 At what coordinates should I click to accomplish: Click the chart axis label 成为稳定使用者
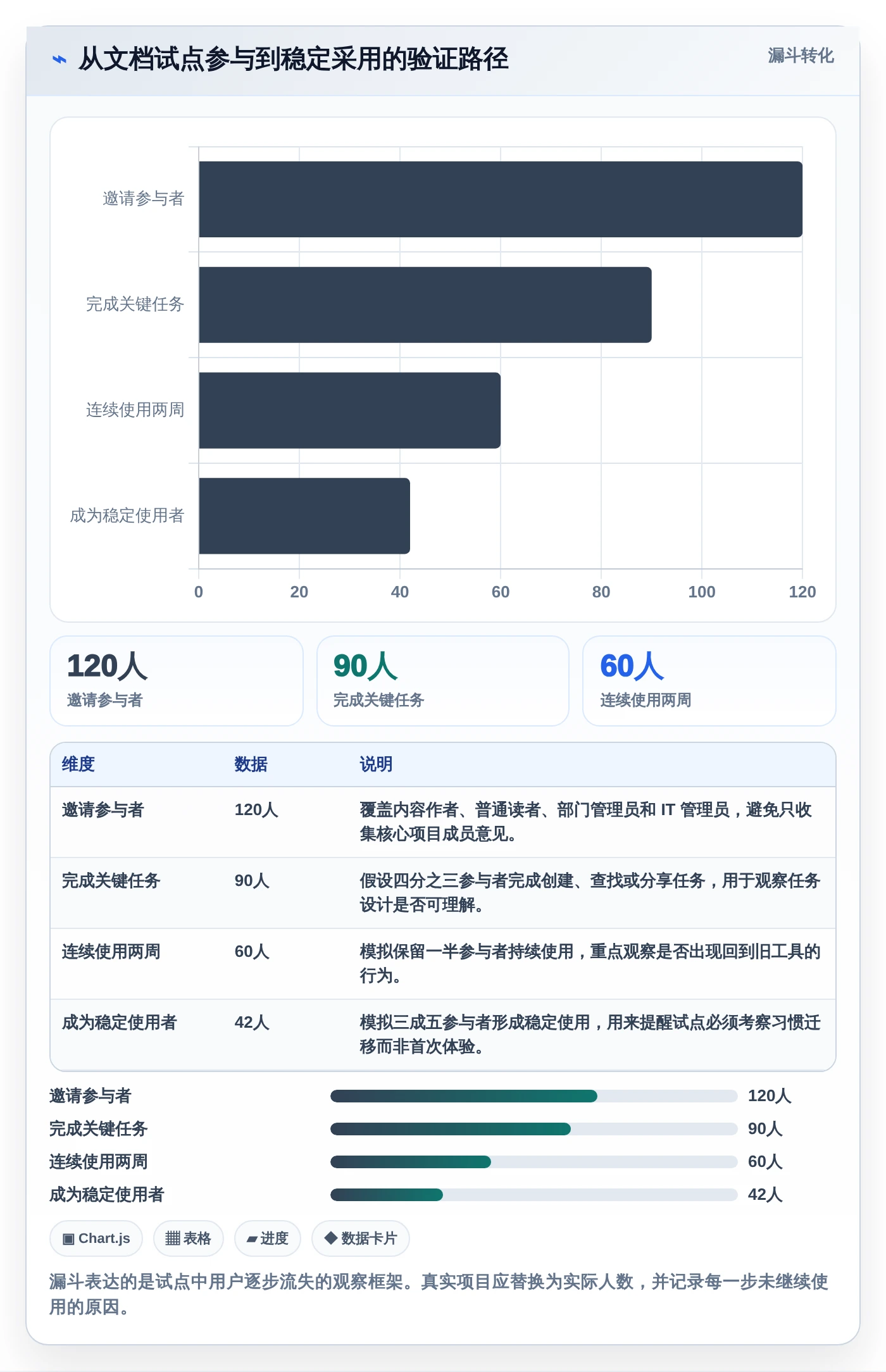tap(127, 516)
